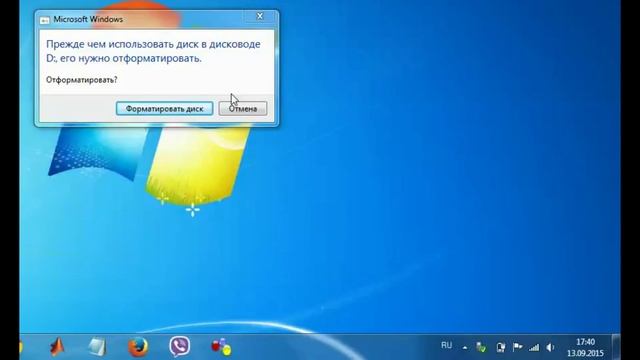
Task: Open Viber from the taskbar
Action: [180, 347]
